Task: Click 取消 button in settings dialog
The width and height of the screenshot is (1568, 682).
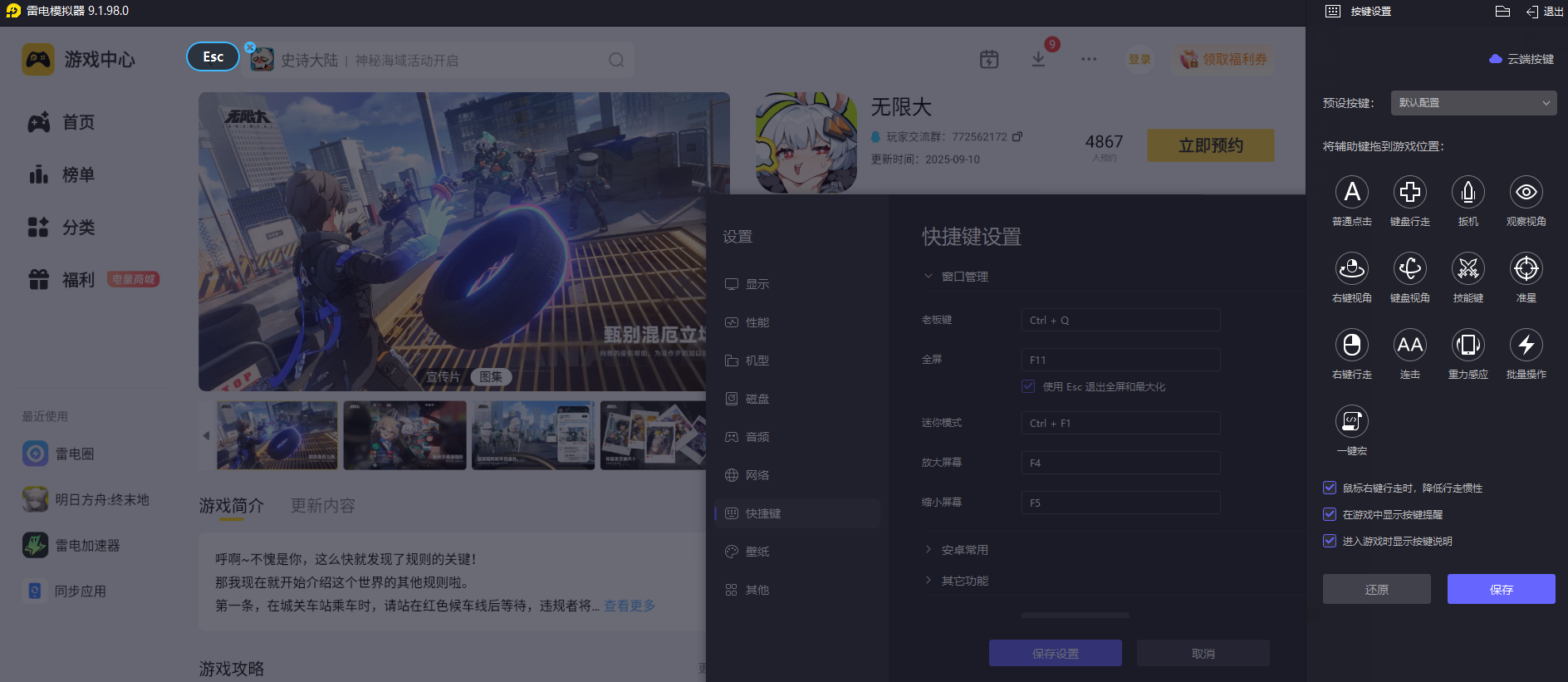Action: point(1203,653)
